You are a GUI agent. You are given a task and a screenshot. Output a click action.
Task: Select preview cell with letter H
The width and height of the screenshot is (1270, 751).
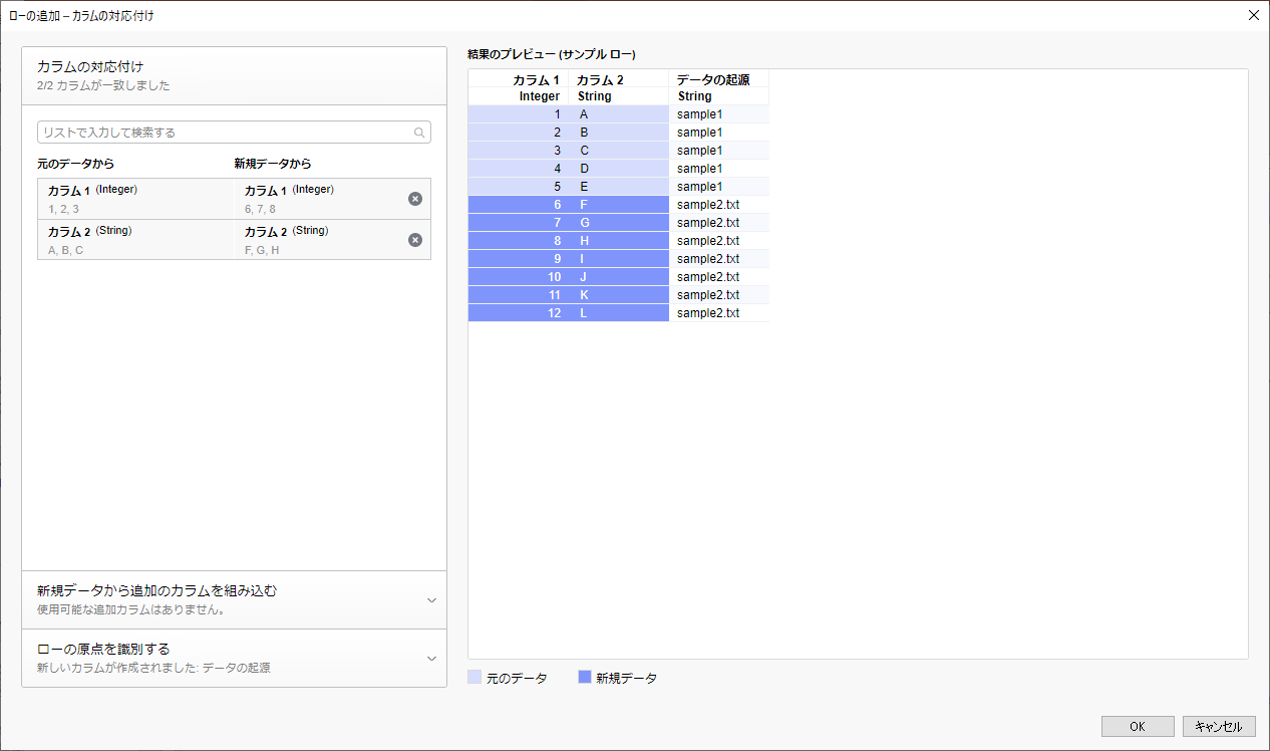click(619, 240)
